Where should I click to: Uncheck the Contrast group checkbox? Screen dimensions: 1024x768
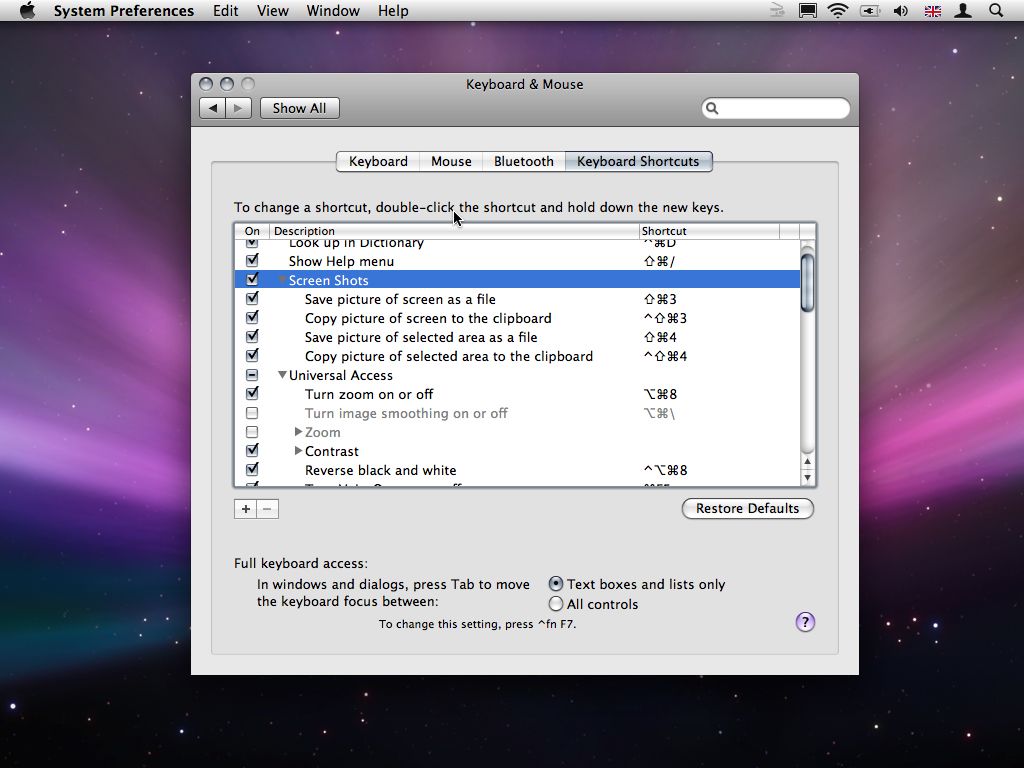pyautogui.click(x=252, y=451)
